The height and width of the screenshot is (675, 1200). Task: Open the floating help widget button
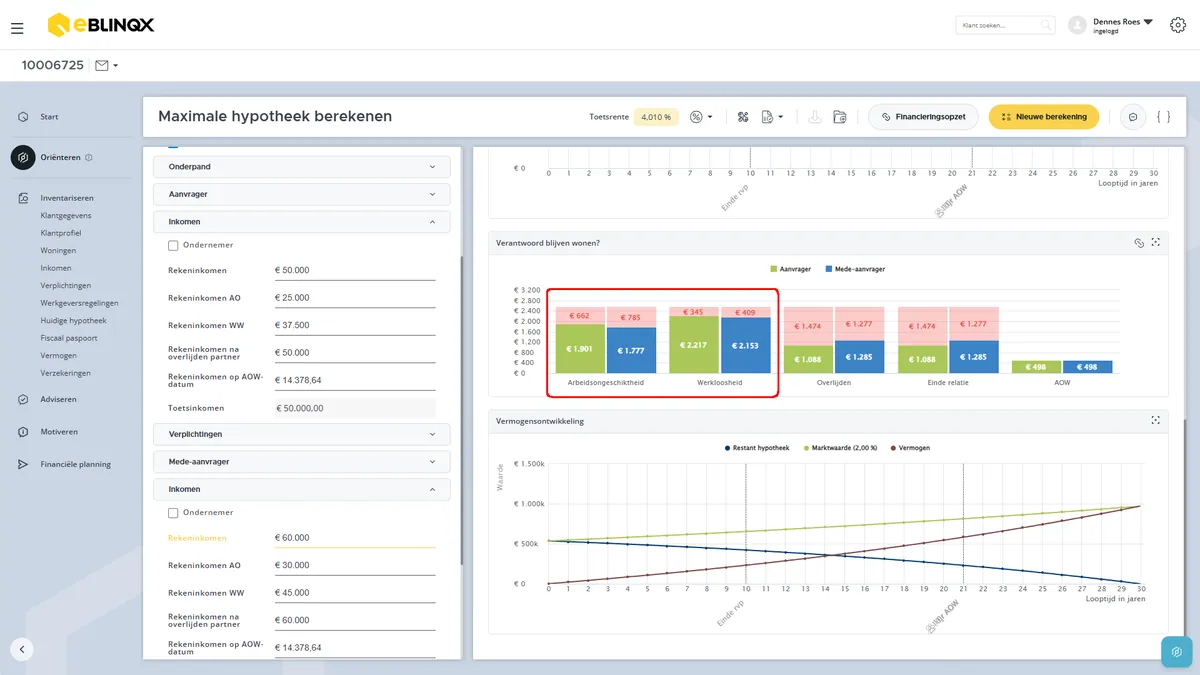(1176, 652)
